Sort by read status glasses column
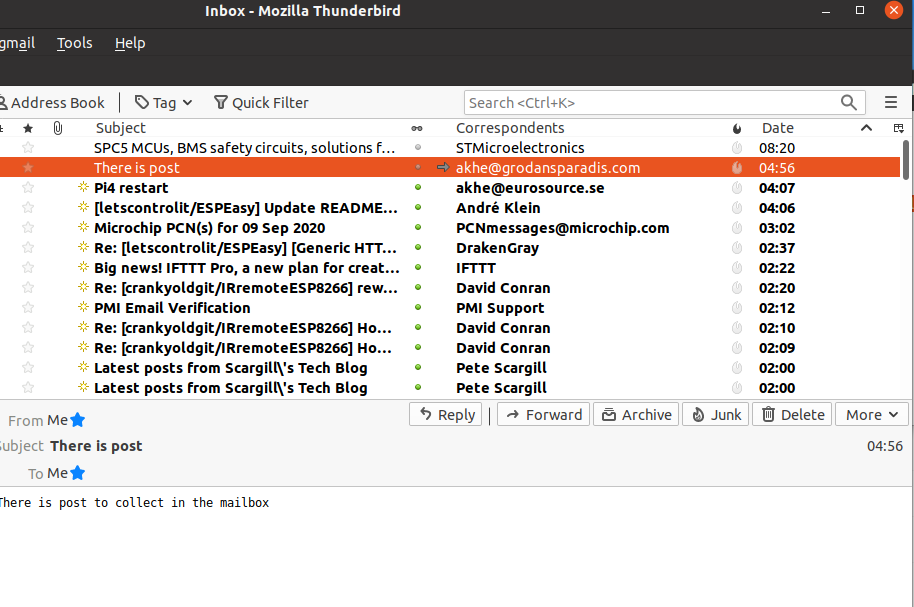The image size is (914, 607). pyautogui.click(x=417, y=128)
